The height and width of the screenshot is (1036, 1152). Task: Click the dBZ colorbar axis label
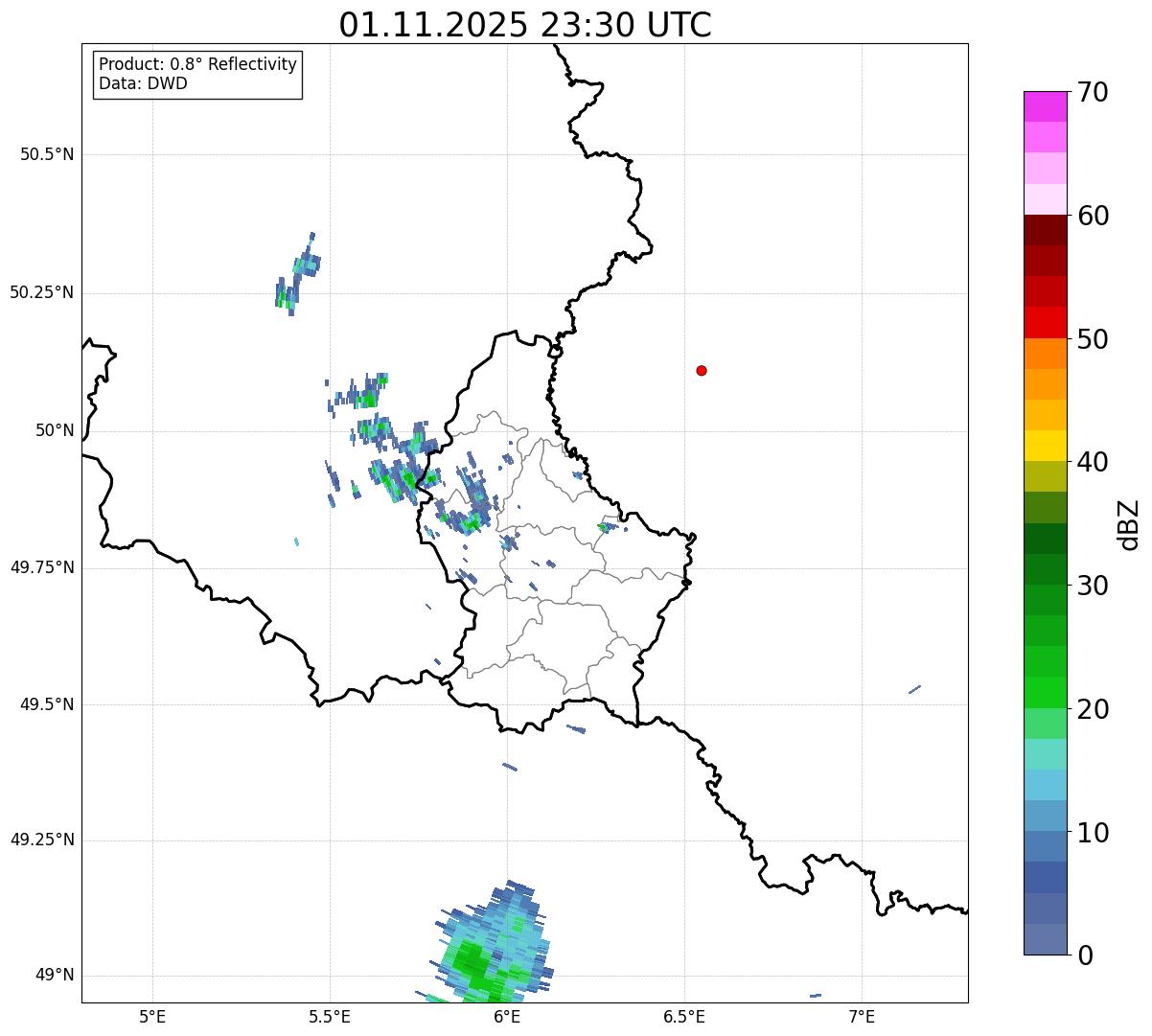tap(1128, 523)
